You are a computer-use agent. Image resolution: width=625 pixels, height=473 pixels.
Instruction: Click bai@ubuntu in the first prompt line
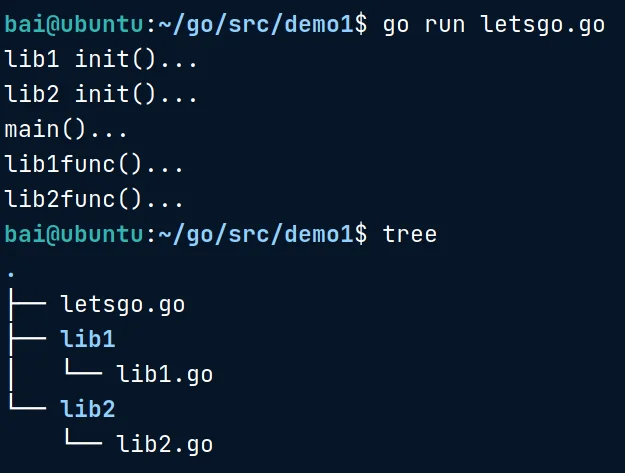74,24
